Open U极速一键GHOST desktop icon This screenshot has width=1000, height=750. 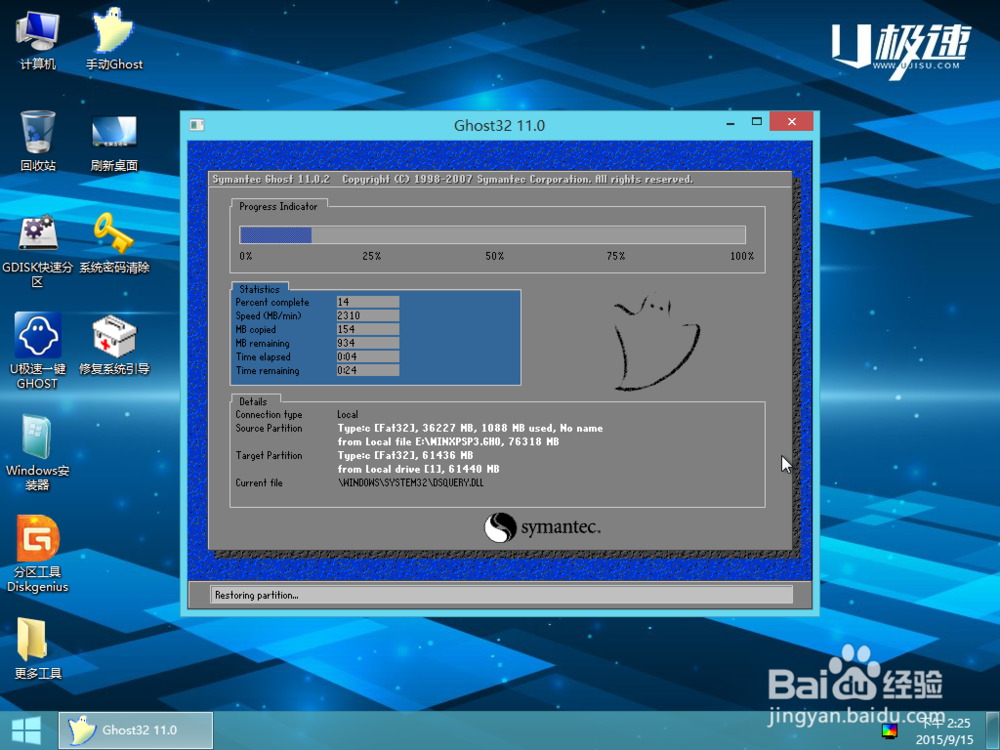point(38,351)
